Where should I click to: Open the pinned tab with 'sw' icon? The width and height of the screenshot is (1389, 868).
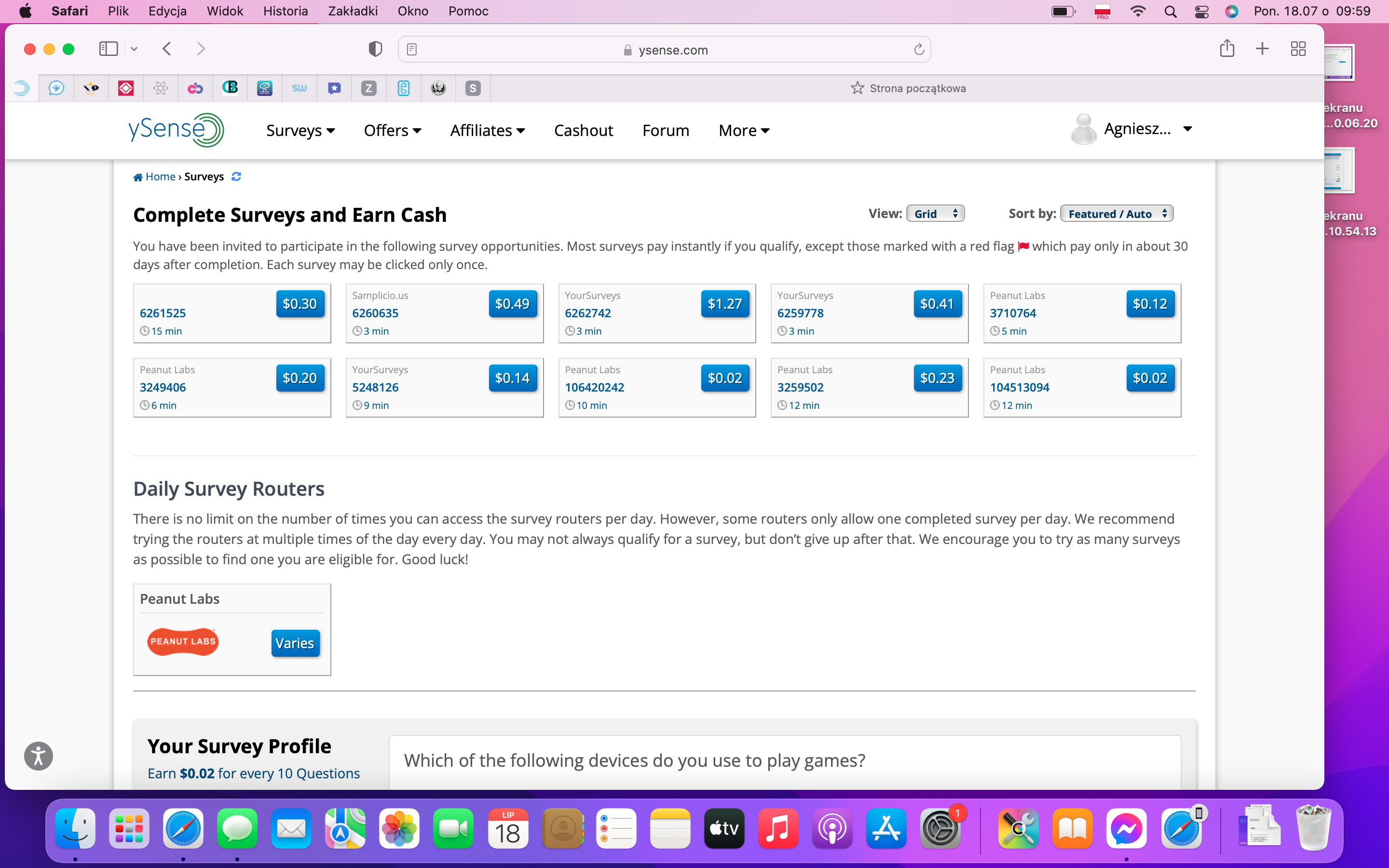point(299,88)
